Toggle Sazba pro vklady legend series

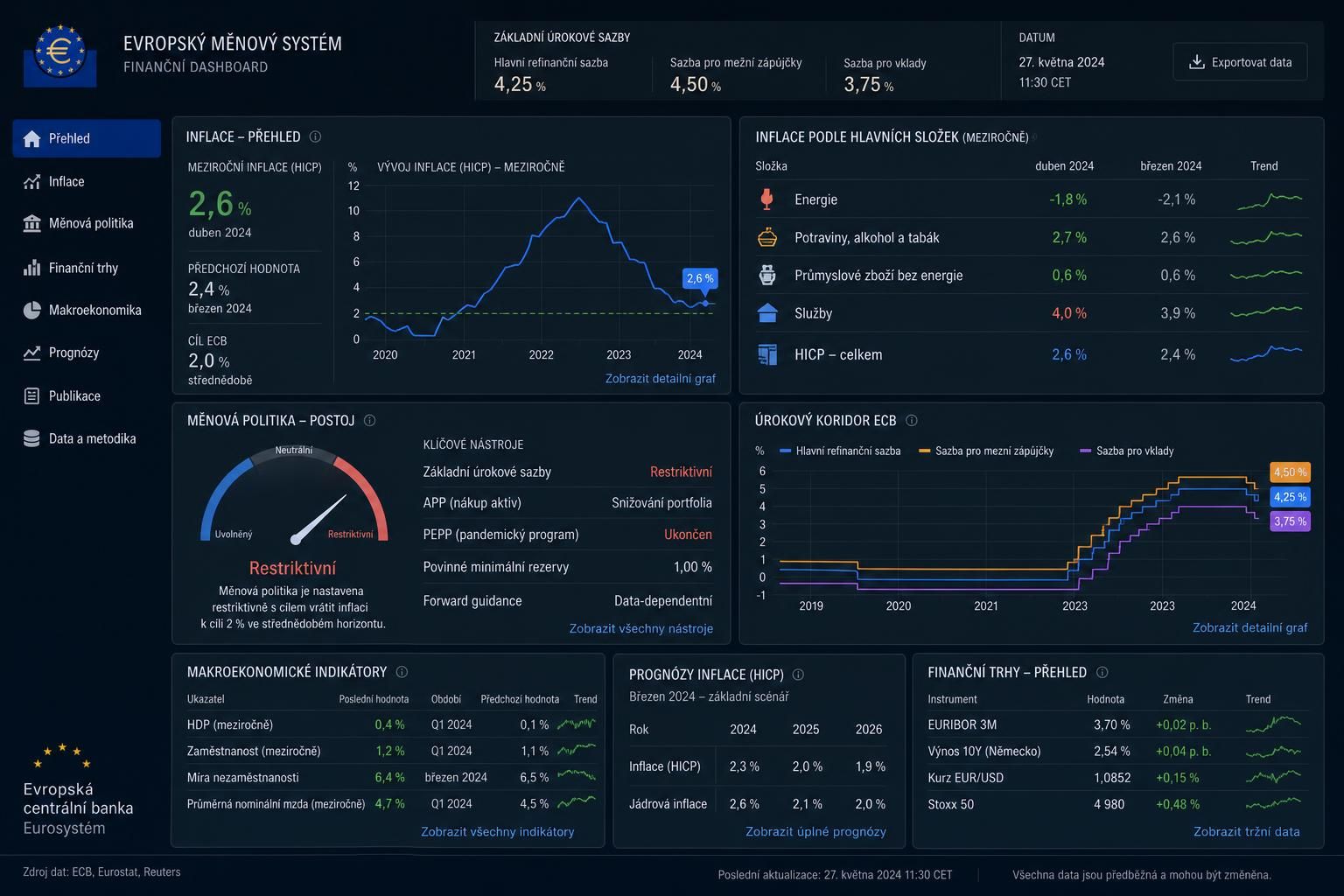1127,451
